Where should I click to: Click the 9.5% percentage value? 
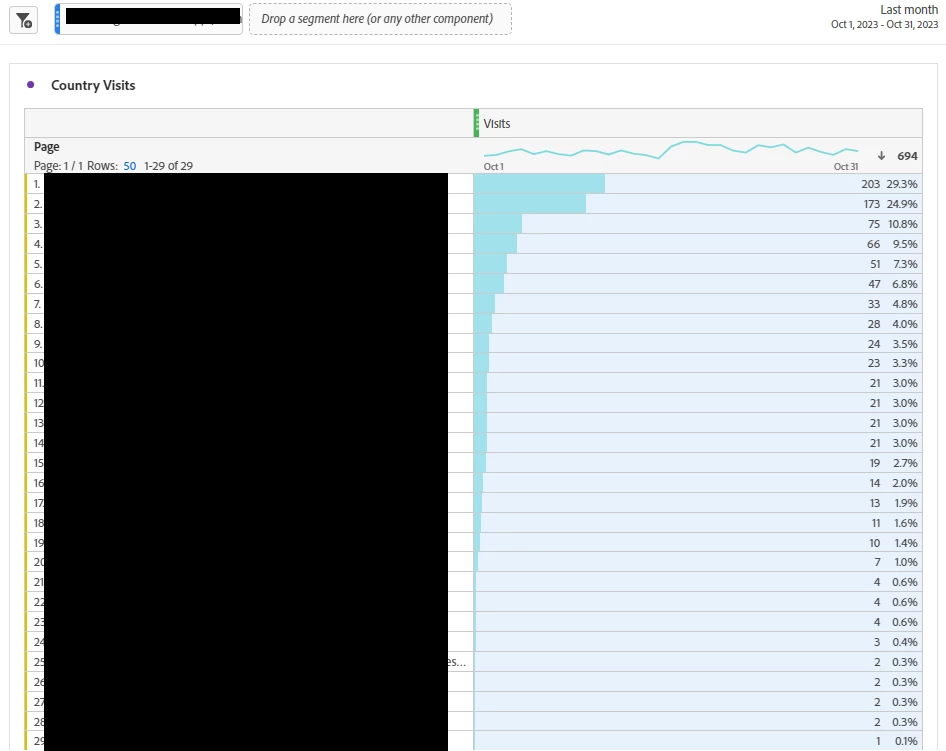click(905, 244)
